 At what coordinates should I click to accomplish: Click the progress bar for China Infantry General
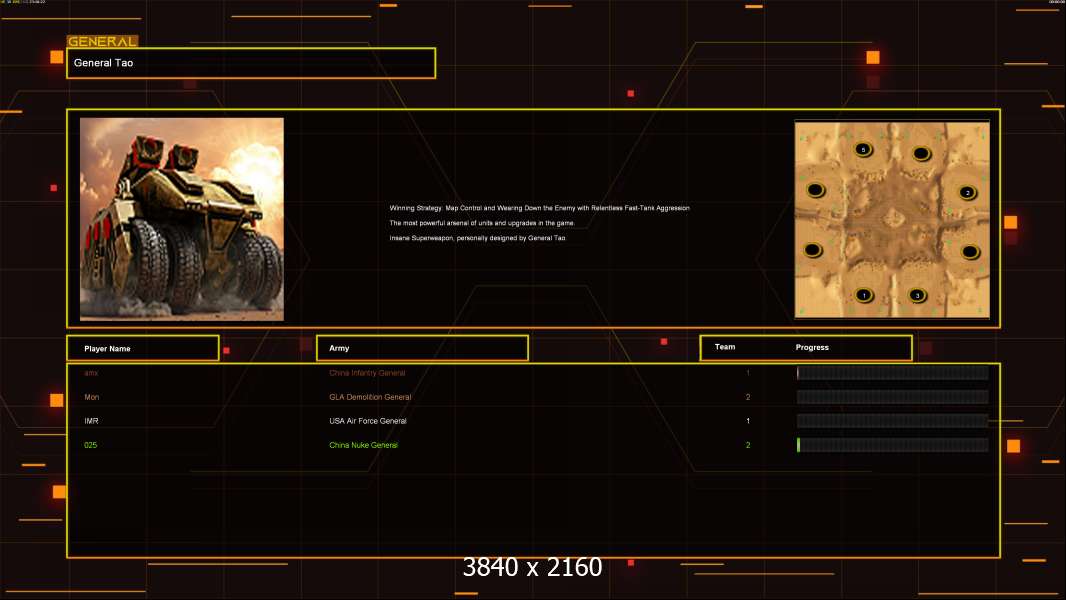click(x=893, y=372)
